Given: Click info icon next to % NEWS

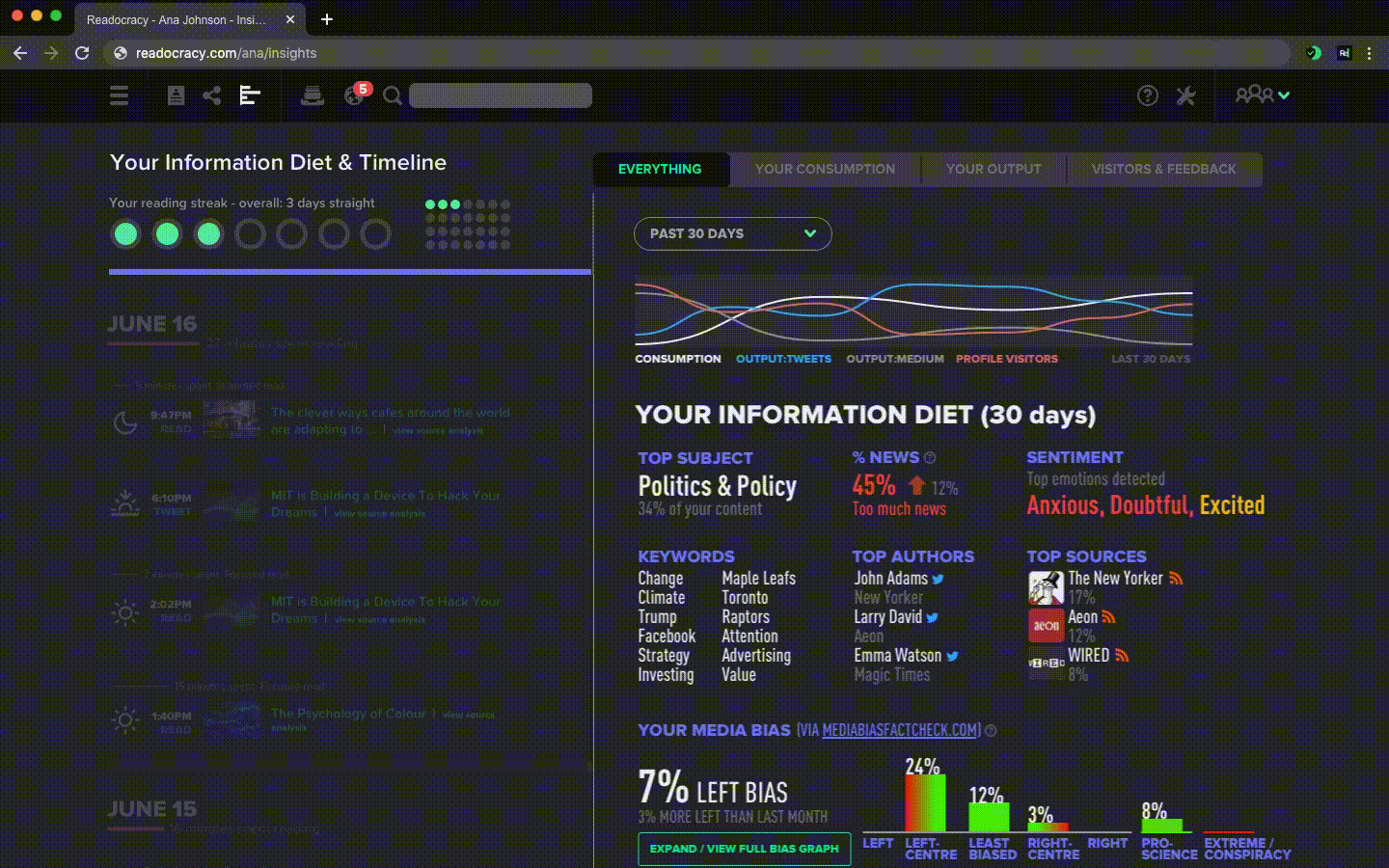Looking at the screenshot, I should coord(930,458).
